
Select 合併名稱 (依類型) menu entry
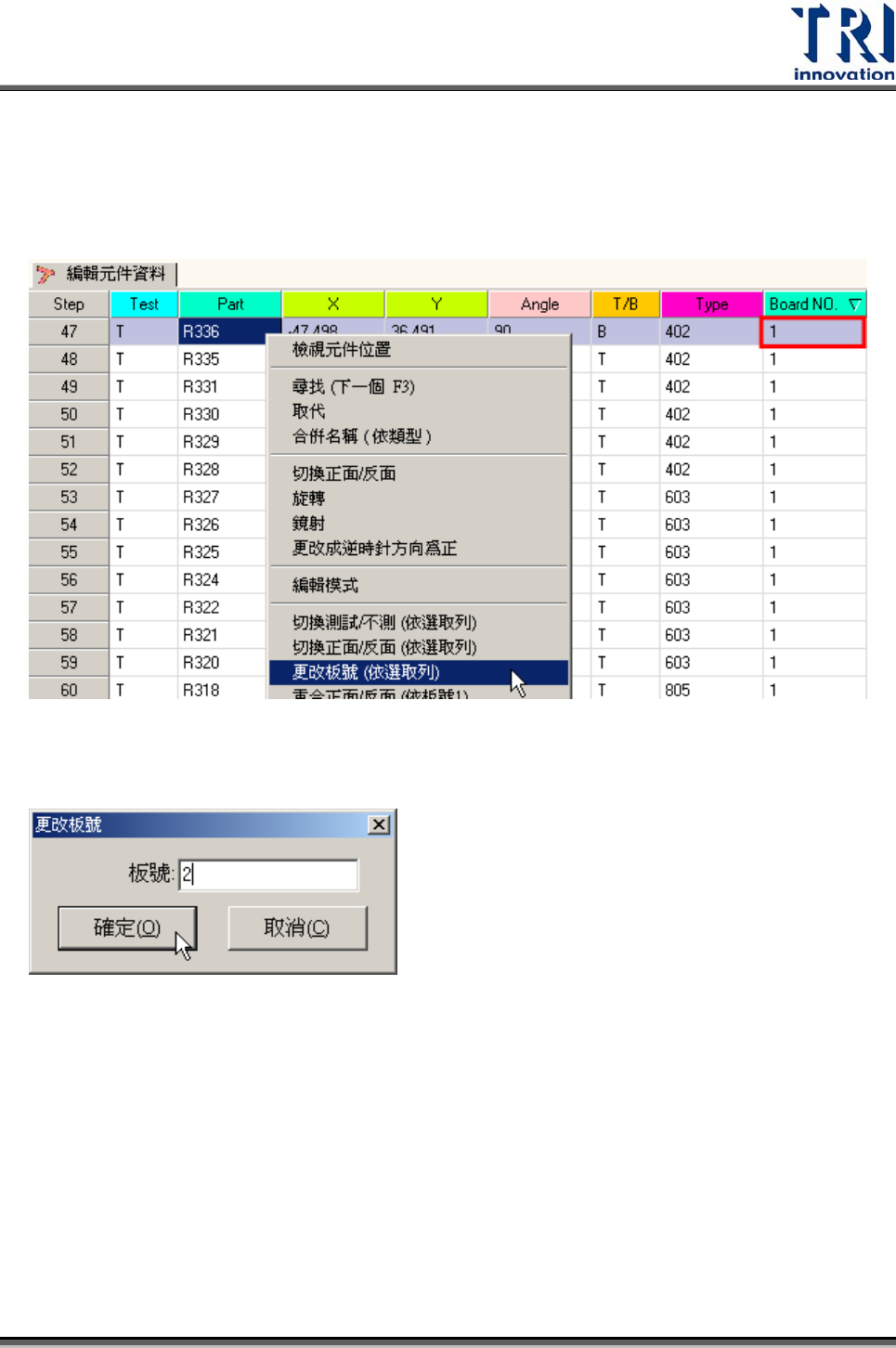click(x=362, y=435)
